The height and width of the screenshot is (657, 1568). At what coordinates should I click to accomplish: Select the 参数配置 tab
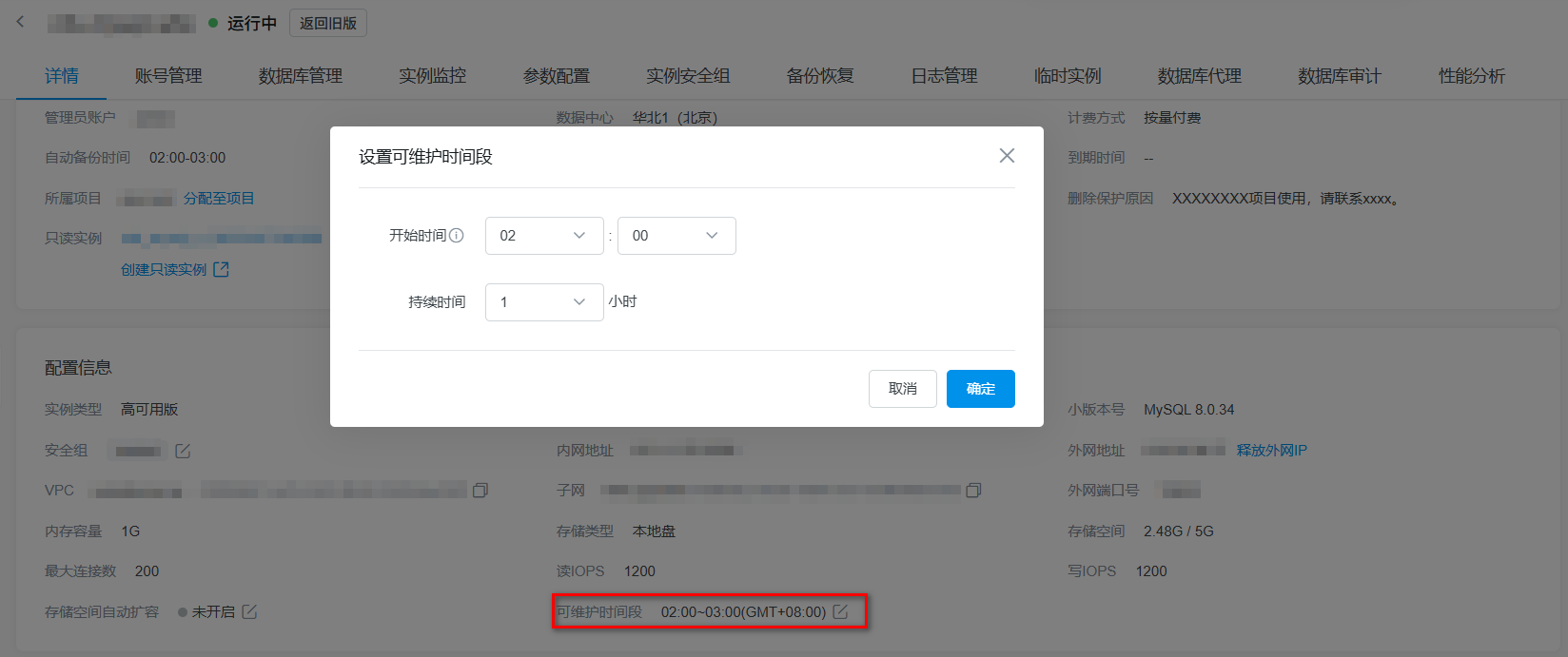557,76
